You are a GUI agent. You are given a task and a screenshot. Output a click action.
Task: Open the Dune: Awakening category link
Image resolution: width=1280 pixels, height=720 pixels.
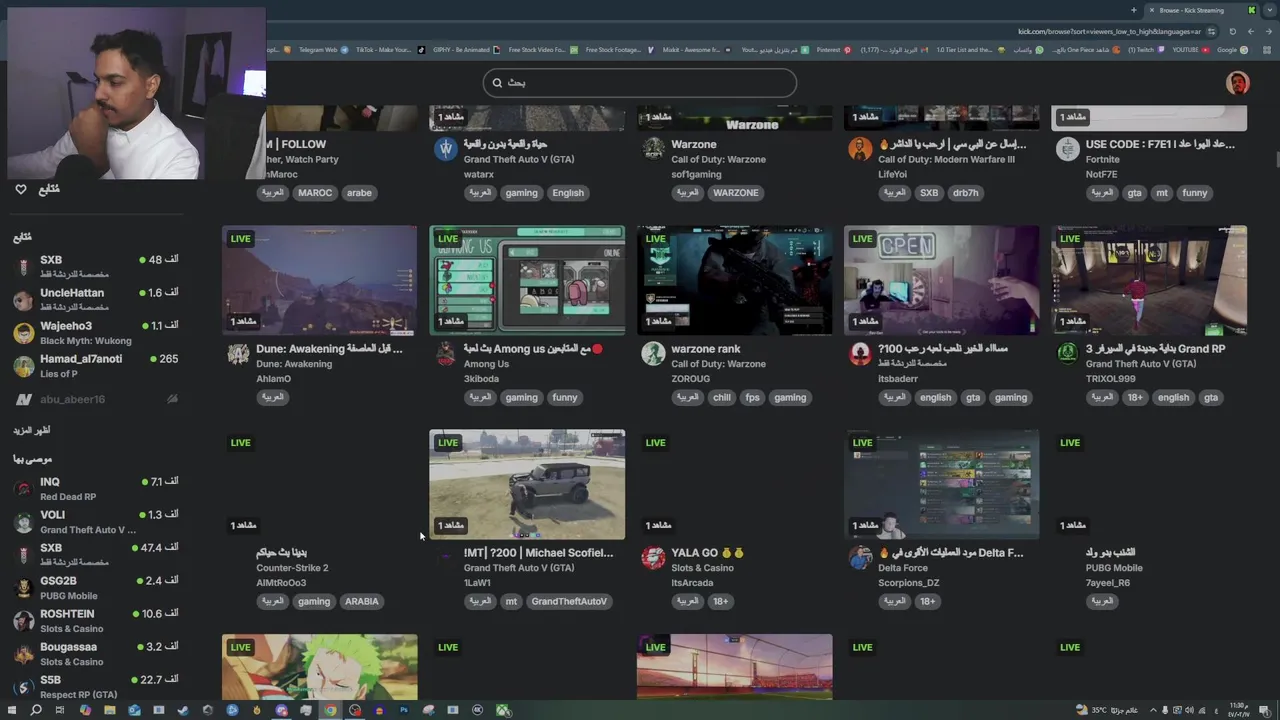(294, 364)
